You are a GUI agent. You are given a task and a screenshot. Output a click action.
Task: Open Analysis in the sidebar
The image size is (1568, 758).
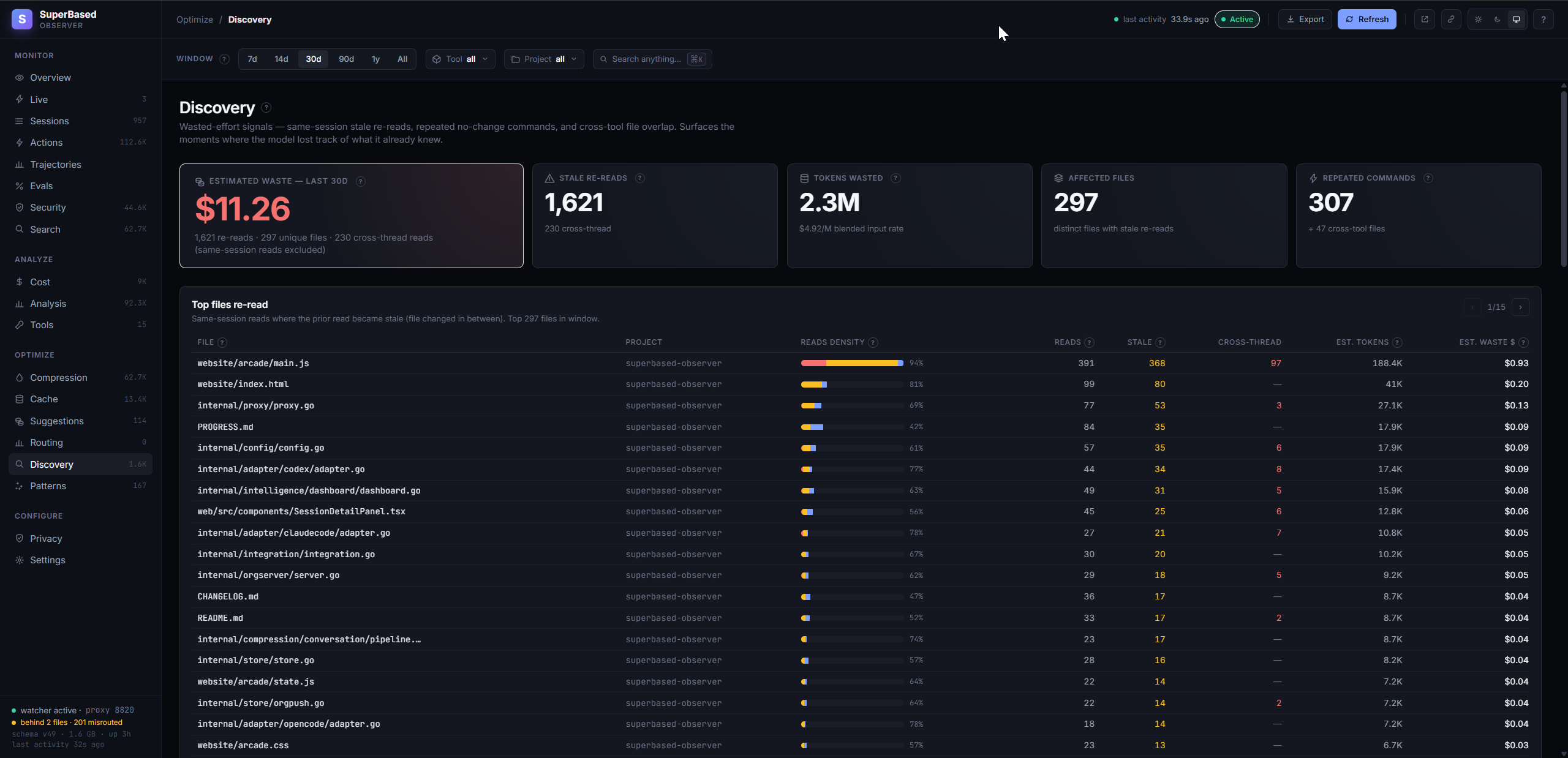[80, 303]
